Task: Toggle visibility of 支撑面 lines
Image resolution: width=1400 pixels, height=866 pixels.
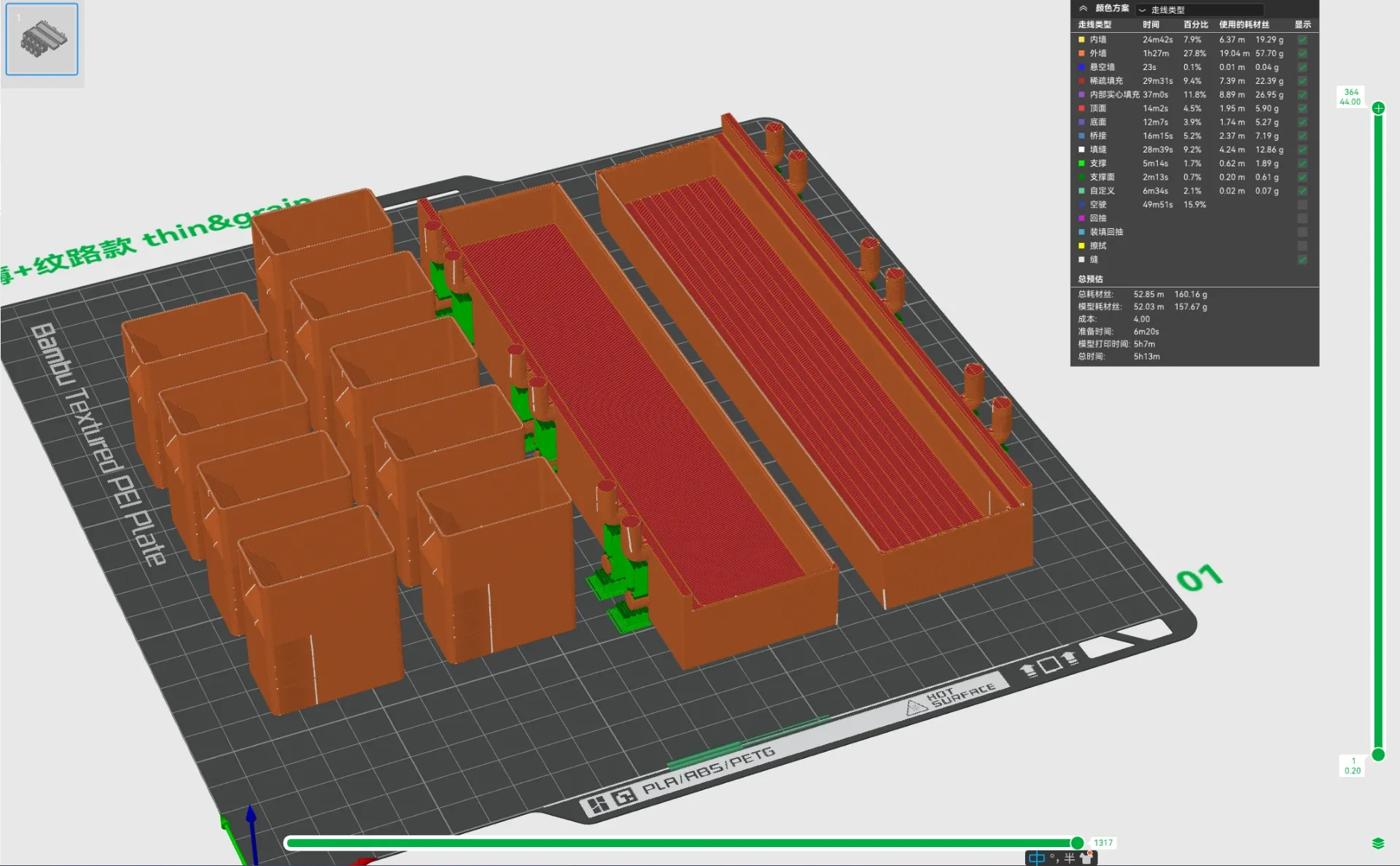Action: tap(1302, 177)
